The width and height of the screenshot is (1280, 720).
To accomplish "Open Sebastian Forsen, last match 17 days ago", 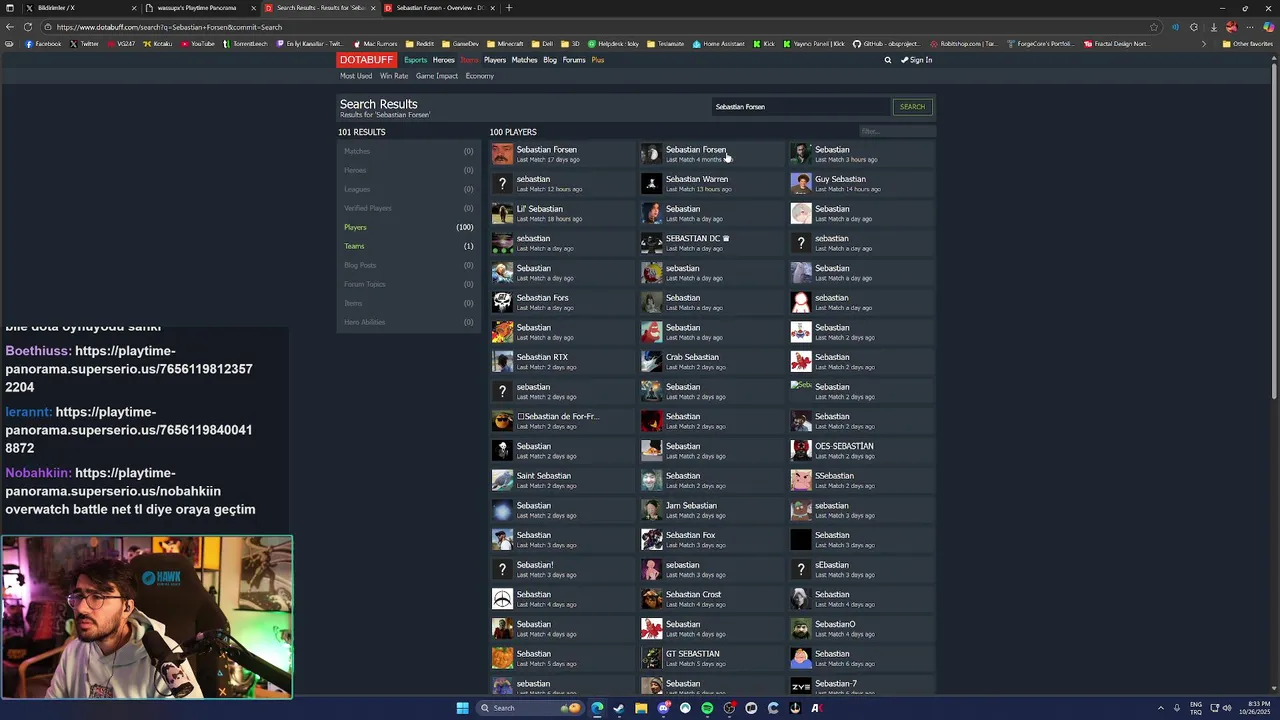I will click(x=546, y=150).
